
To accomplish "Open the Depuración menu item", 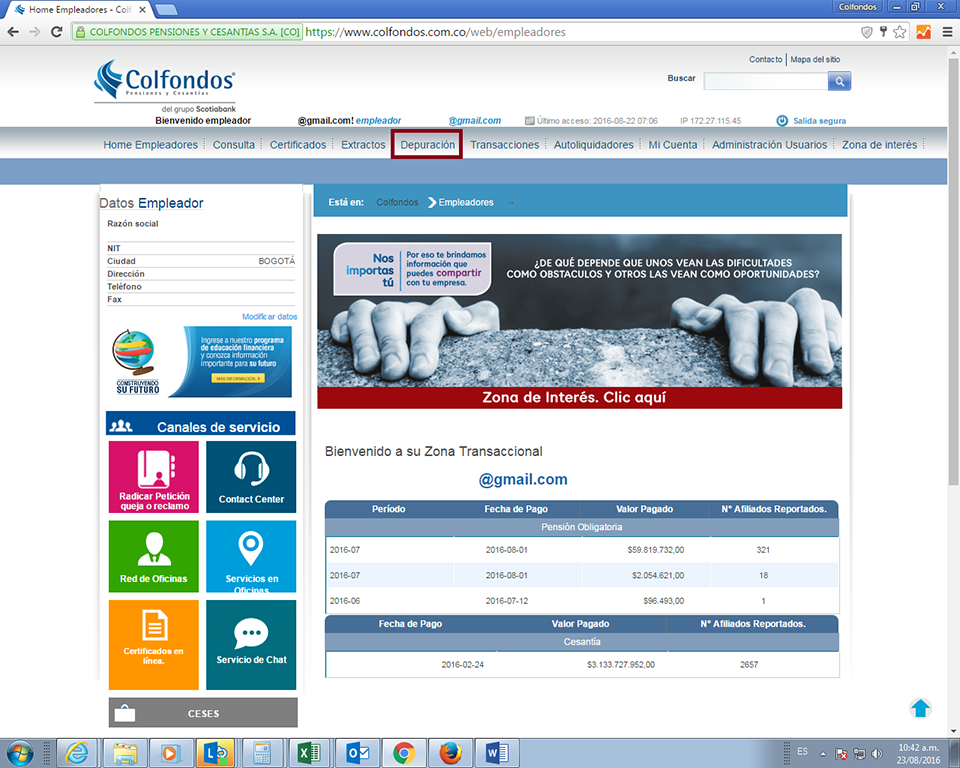I will (x=427, y=145).
